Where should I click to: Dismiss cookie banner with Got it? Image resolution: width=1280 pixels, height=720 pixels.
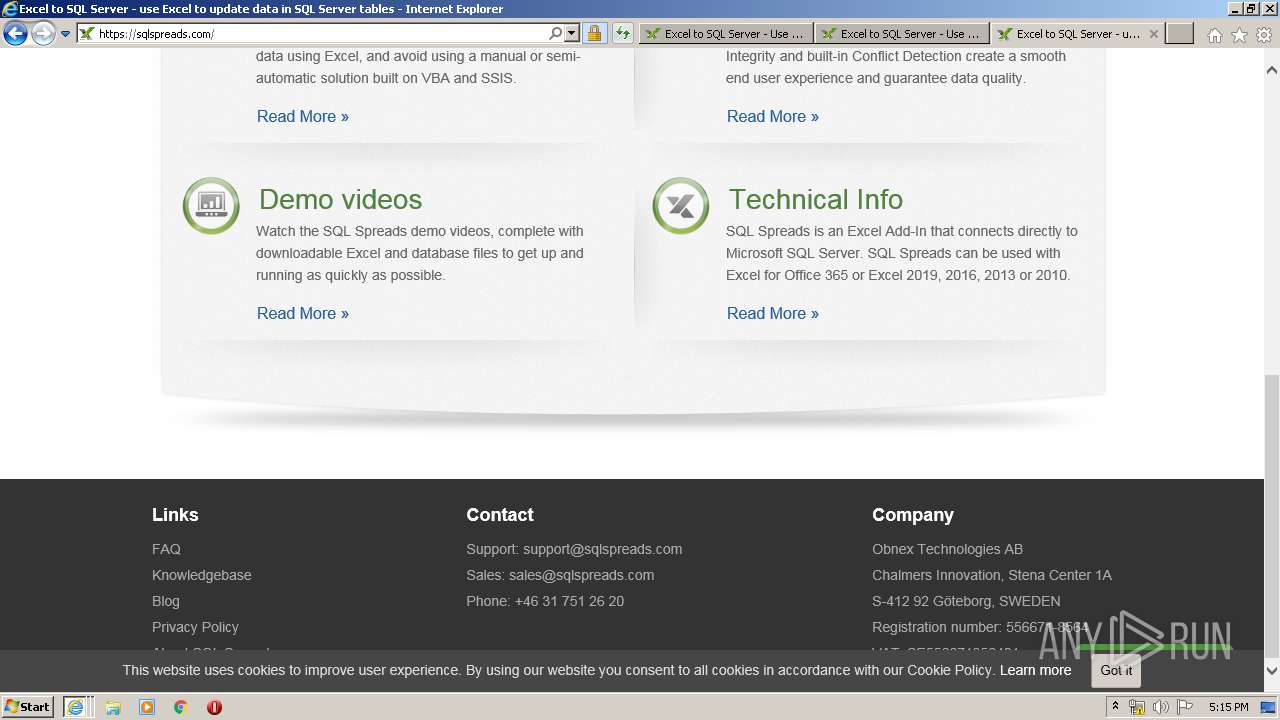click(x=1116, y=670)
